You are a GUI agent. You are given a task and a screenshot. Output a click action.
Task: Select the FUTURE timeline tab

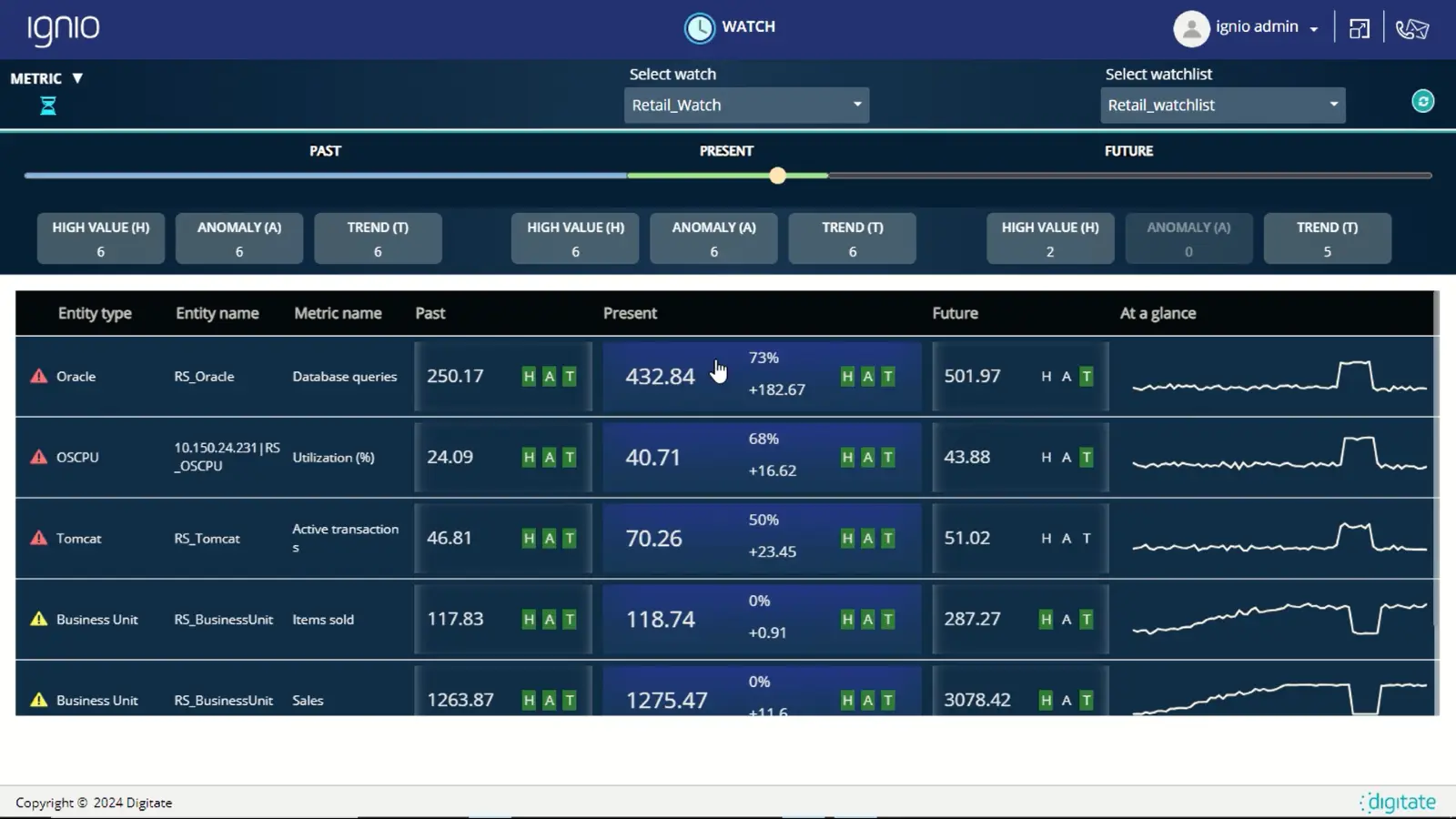[1128, 151]
